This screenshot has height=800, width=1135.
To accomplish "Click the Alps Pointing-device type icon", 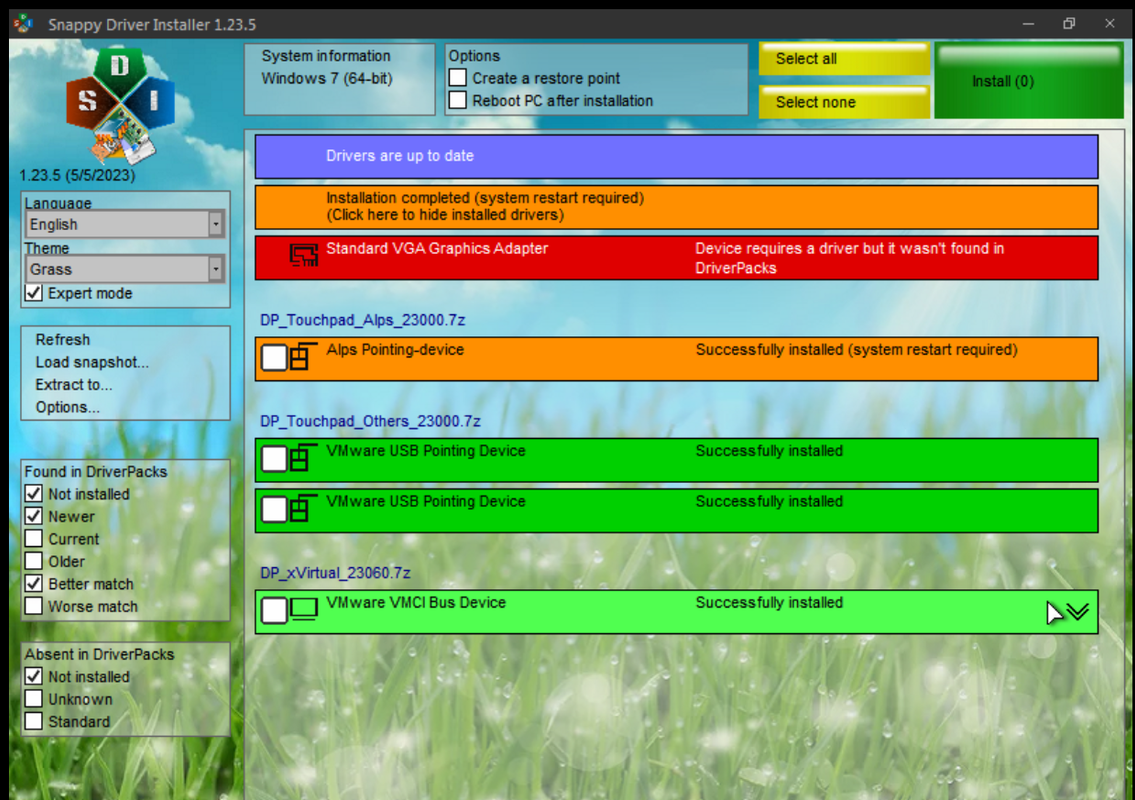I will point(304,356).
